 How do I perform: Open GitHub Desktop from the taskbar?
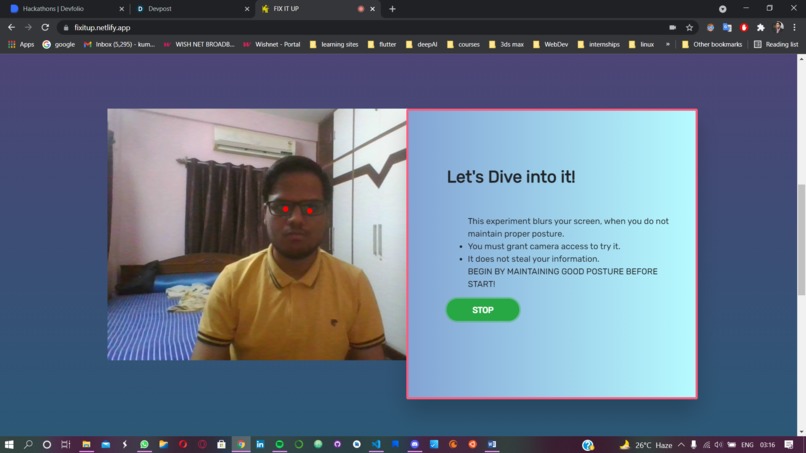tap(337, 444)
